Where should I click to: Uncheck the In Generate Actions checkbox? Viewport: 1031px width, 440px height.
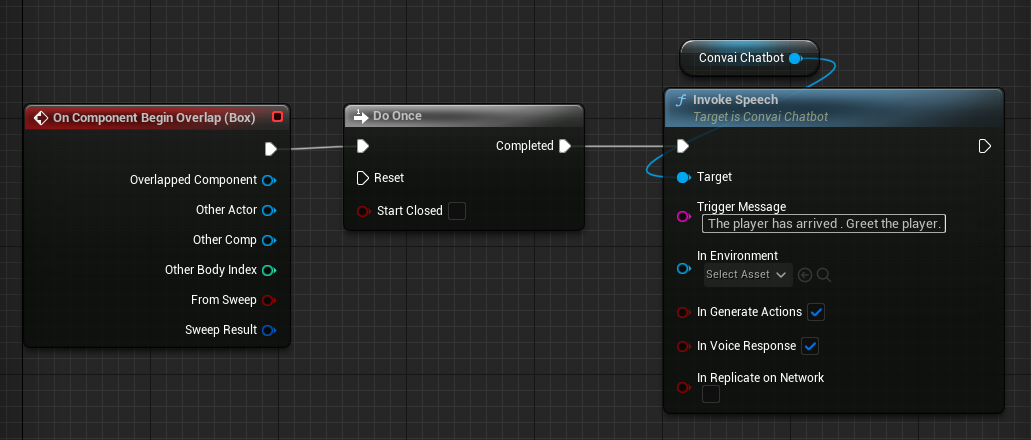816,312
